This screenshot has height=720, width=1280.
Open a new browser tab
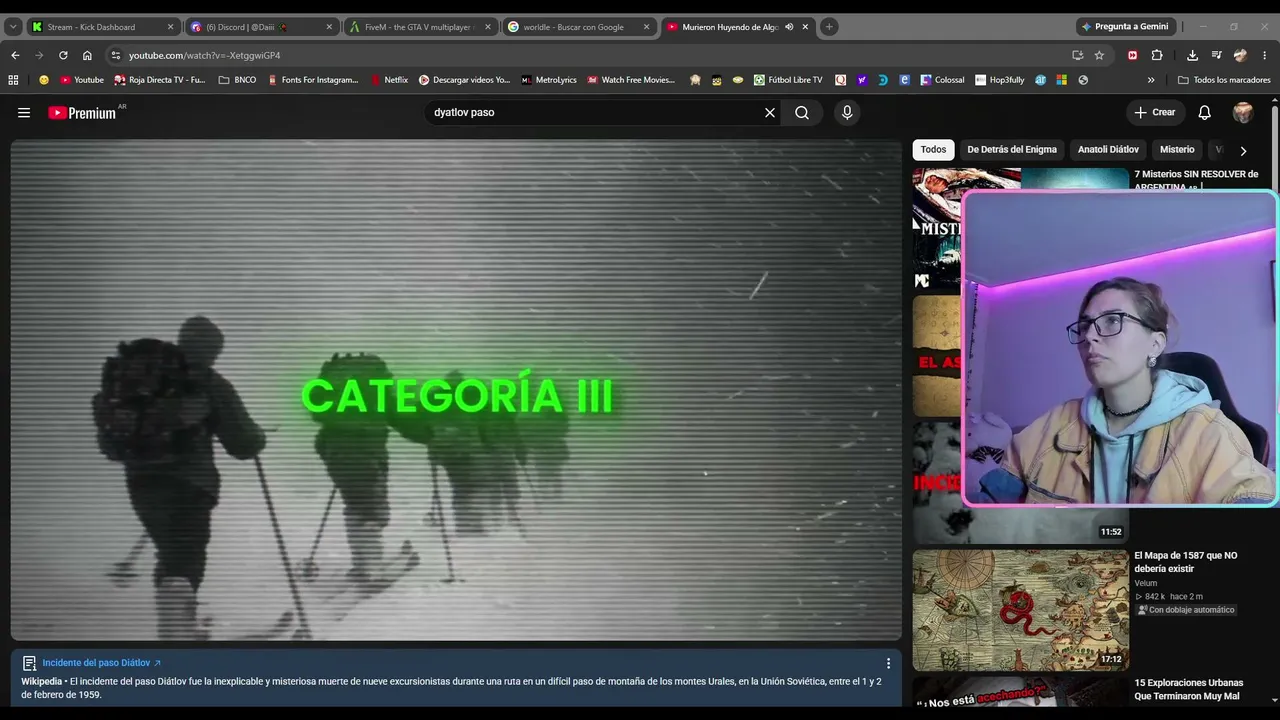(829, 27)
